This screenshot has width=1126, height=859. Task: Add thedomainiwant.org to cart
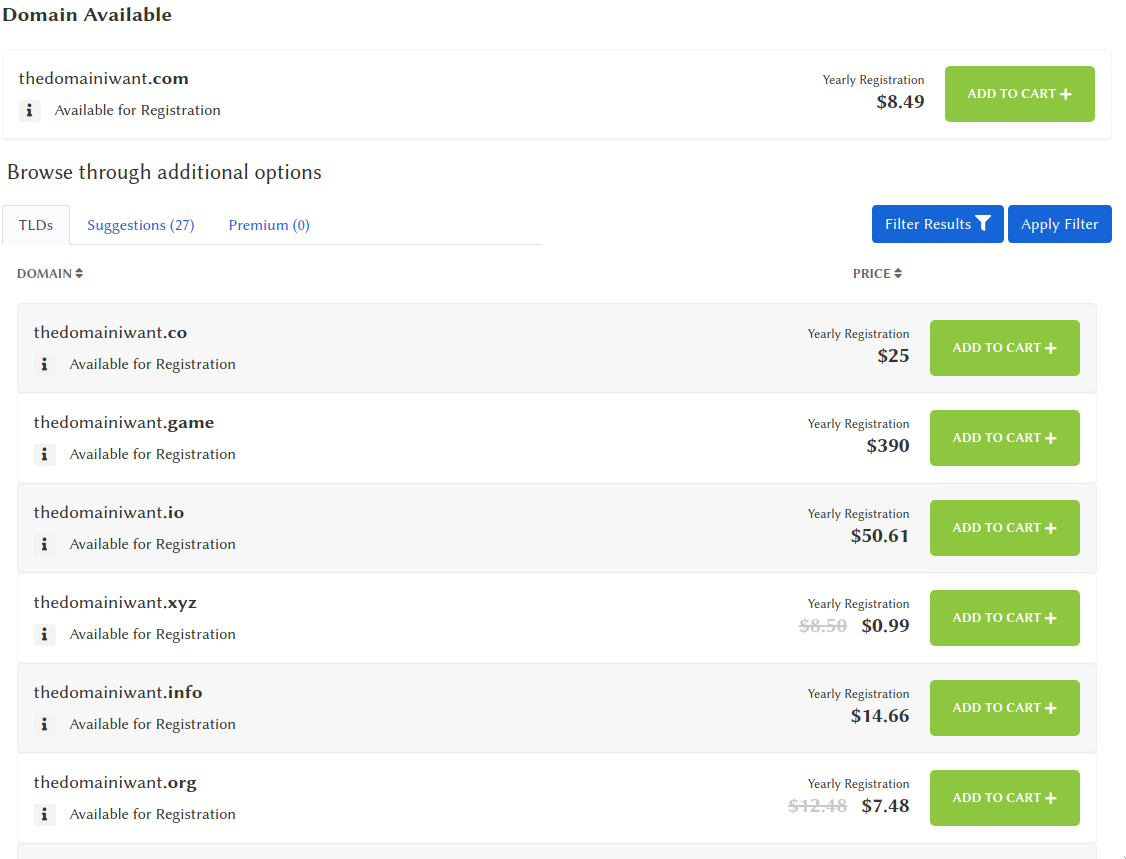[x=1005, y=798]
